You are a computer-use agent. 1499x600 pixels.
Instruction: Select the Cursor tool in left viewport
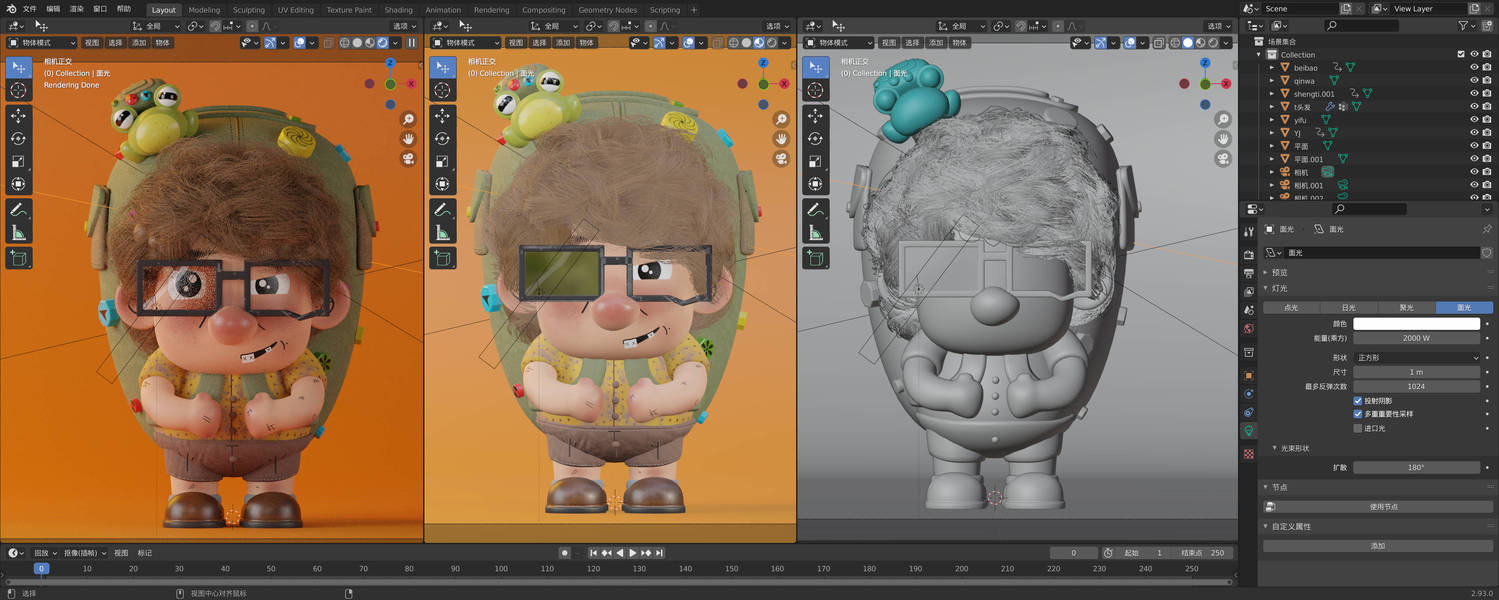(x=18, y=90)
